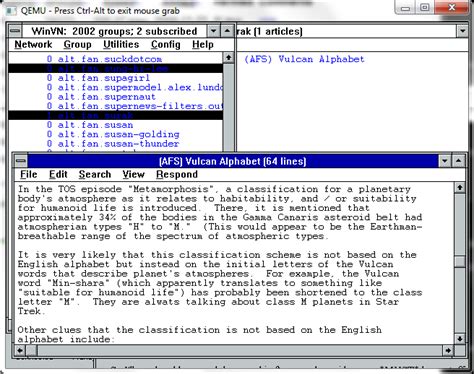Open the Utilities menu in WinVN
Screen dimensions: 474x374
(121, 45)
